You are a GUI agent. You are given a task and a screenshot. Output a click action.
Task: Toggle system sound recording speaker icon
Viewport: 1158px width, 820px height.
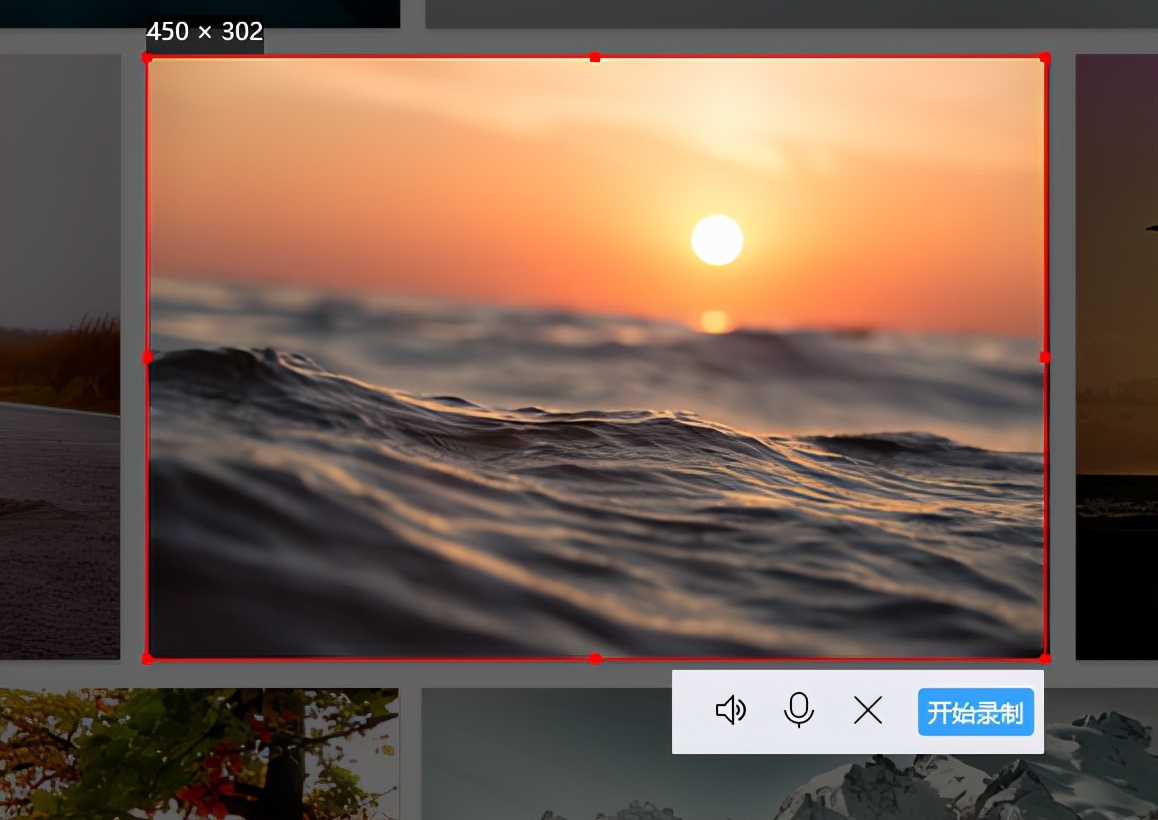click(731, 711)
